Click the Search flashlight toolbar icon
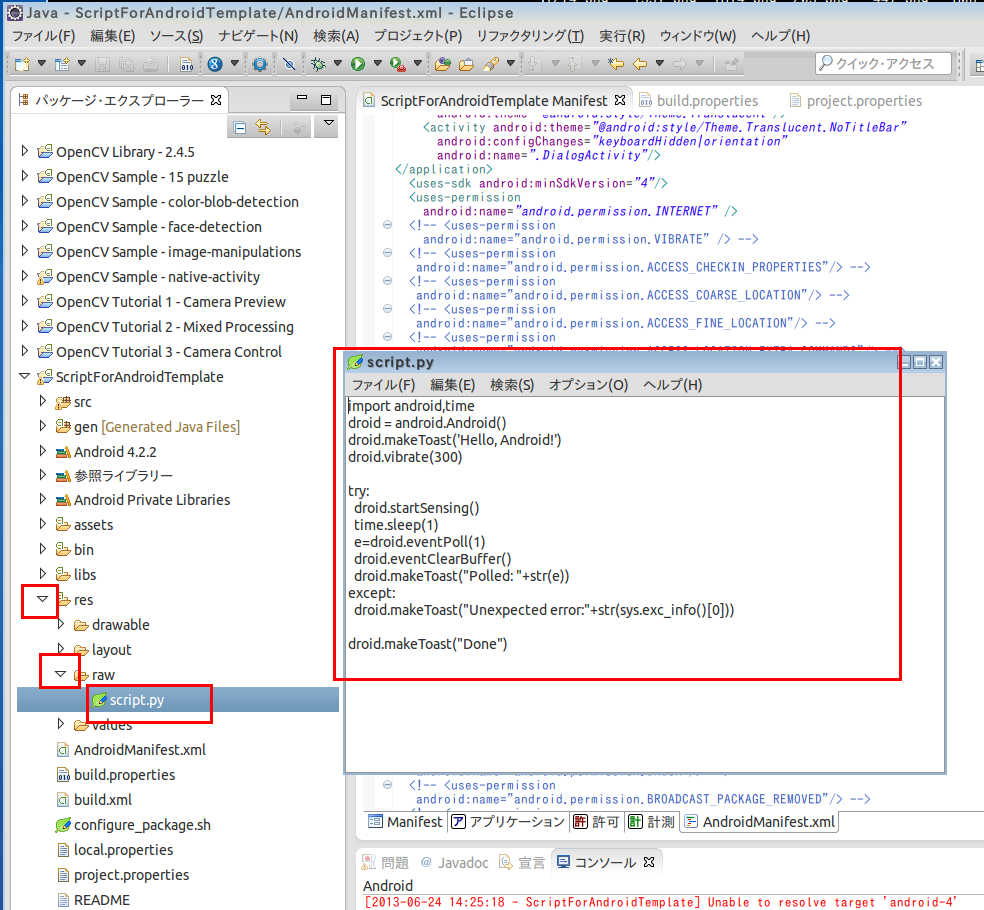 click(x=491, y=64)
